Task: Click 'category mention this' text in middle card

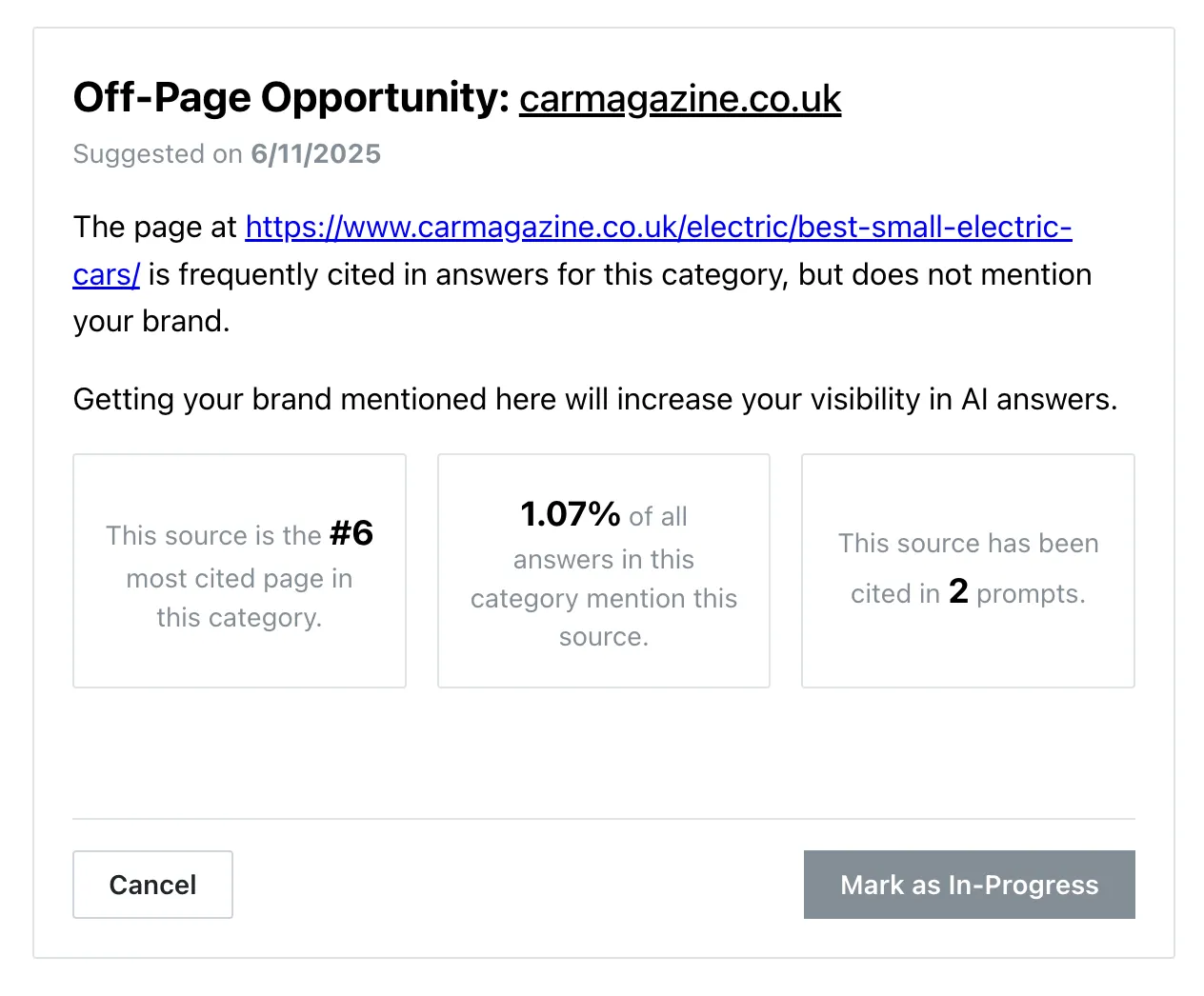Action: pyautogui.click(x=604, y=599)
